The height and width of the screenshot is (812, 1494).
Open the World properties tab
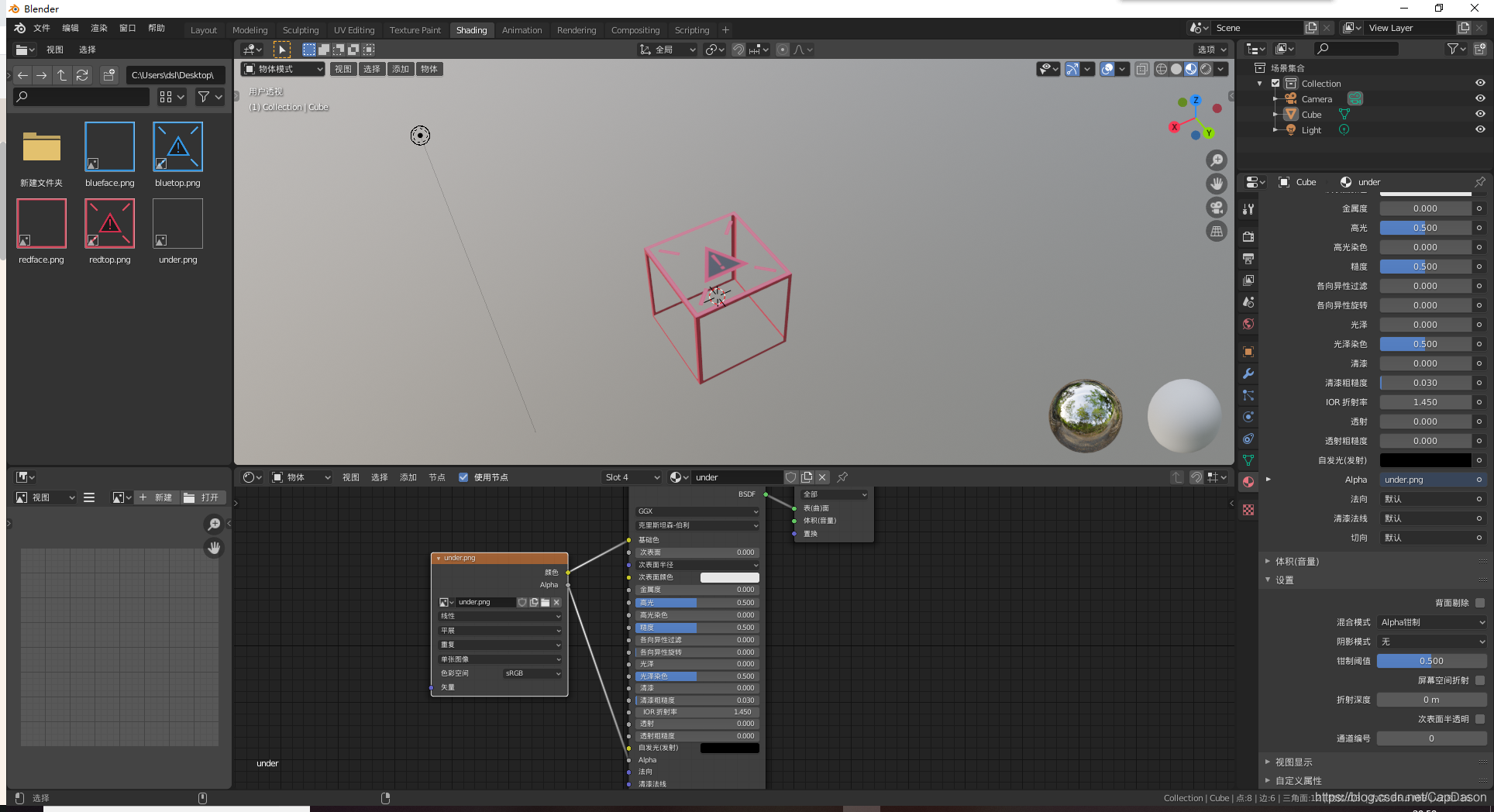pyautogui.click(x=1248, y=324)
